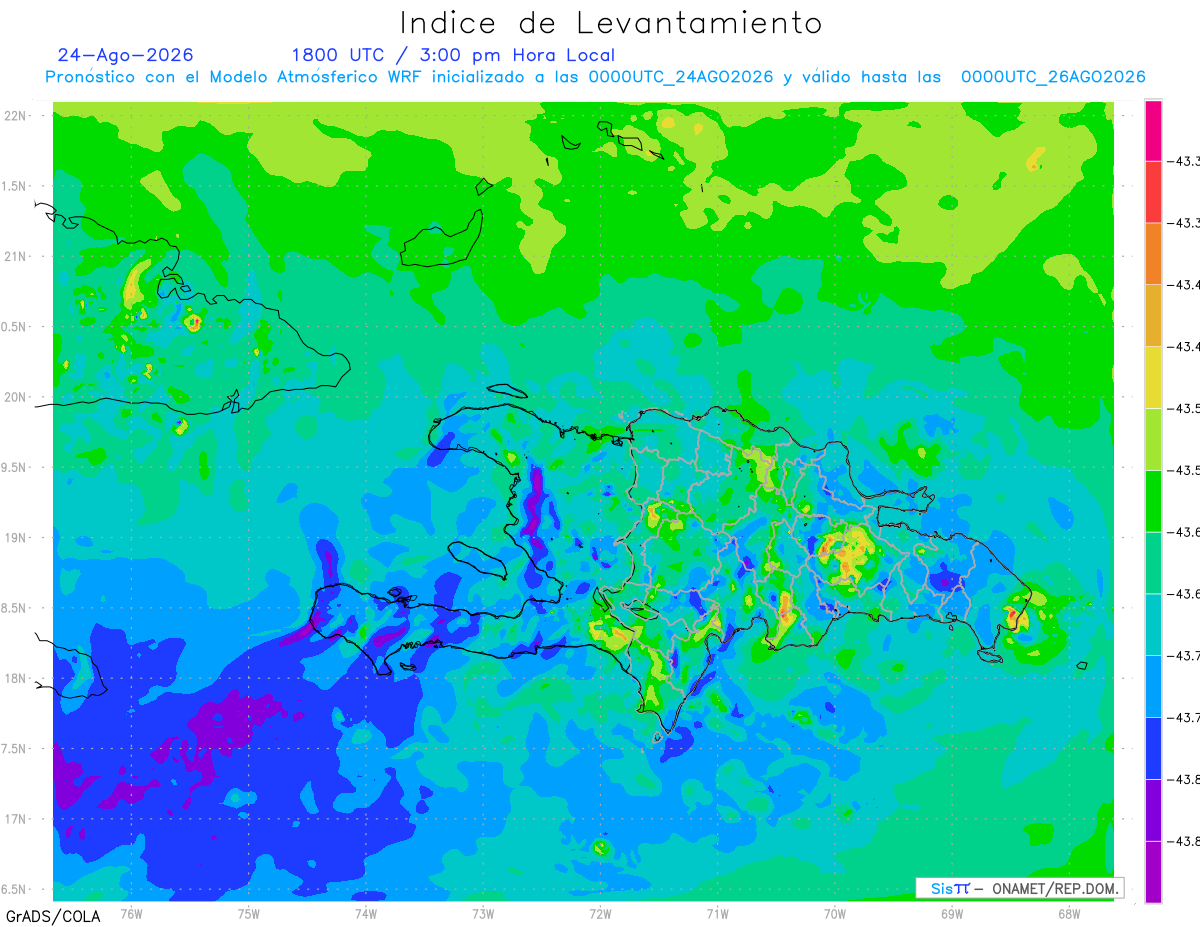Select the date '24-Ago-2026' in the header
The image size is (1200, 927).
pyautogui.click(x=125, y=55)
